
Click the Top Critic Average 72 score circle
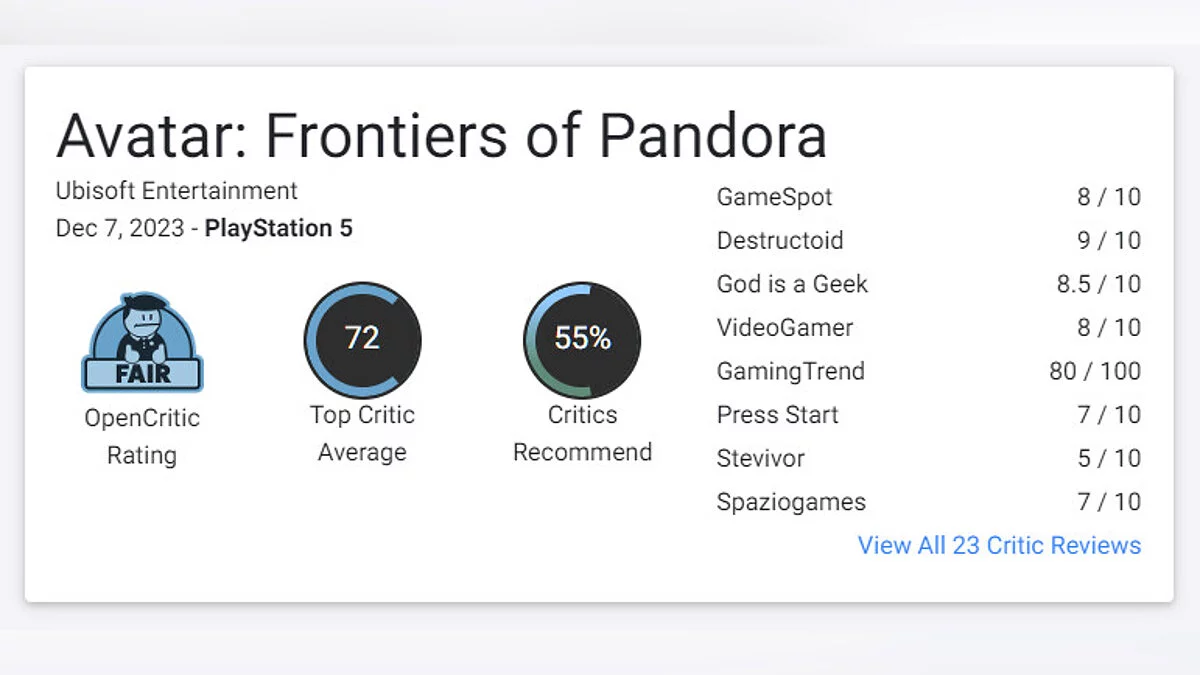tap(362, 339)
